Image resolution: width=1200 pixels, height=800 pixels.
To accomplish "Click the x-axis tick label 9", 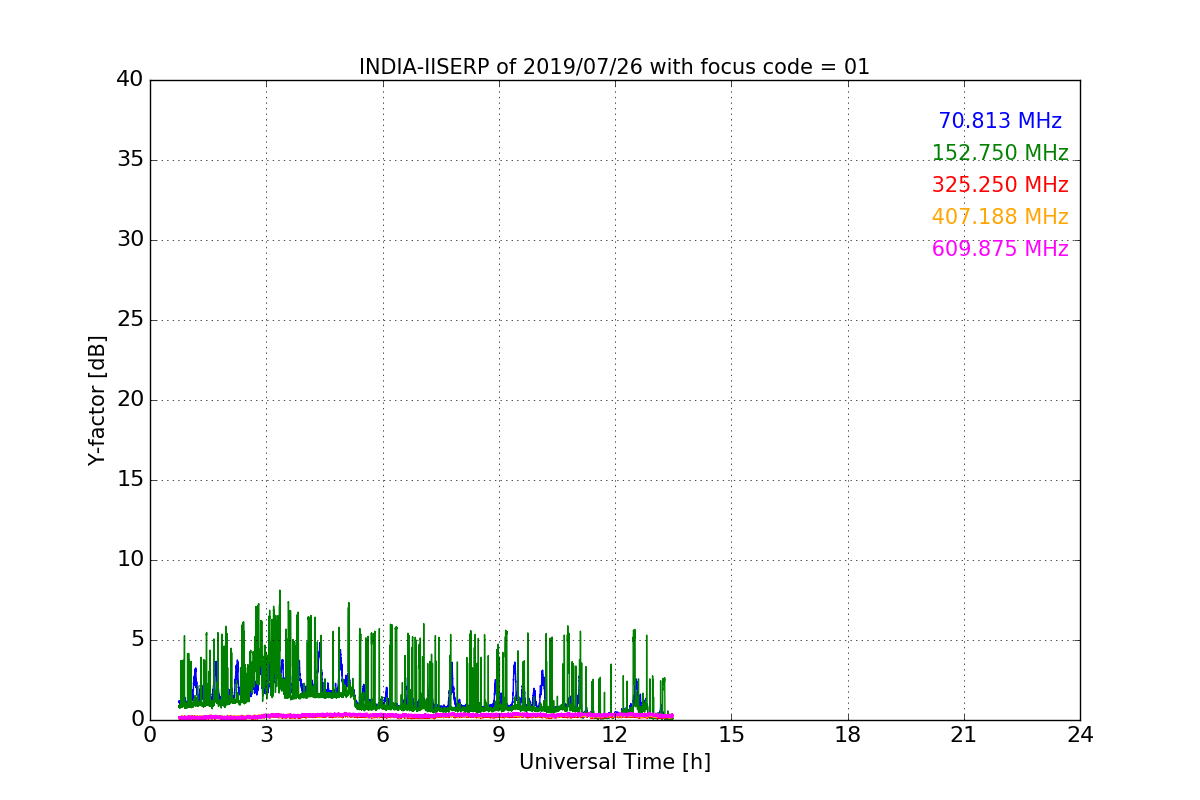I will (499, 735).
